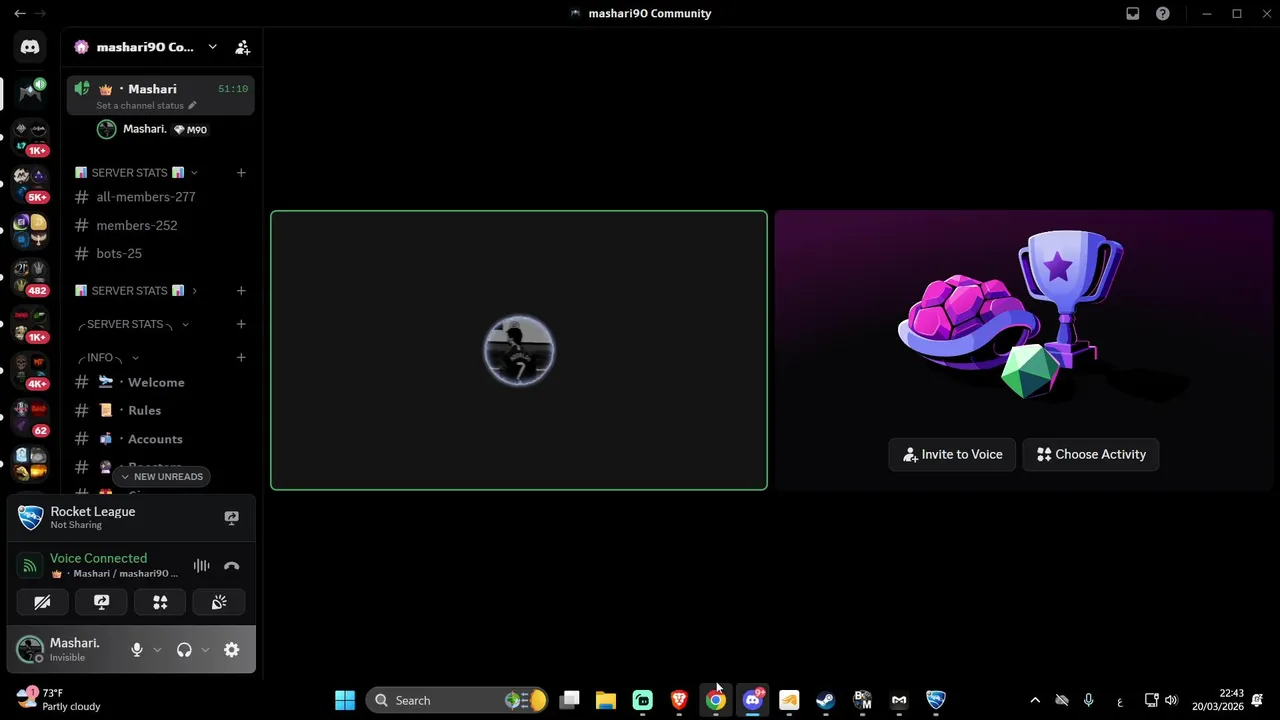The image size is (1280, 720).
Task: Open Steam from the taskbar
Action: click(x=825, y=700)
